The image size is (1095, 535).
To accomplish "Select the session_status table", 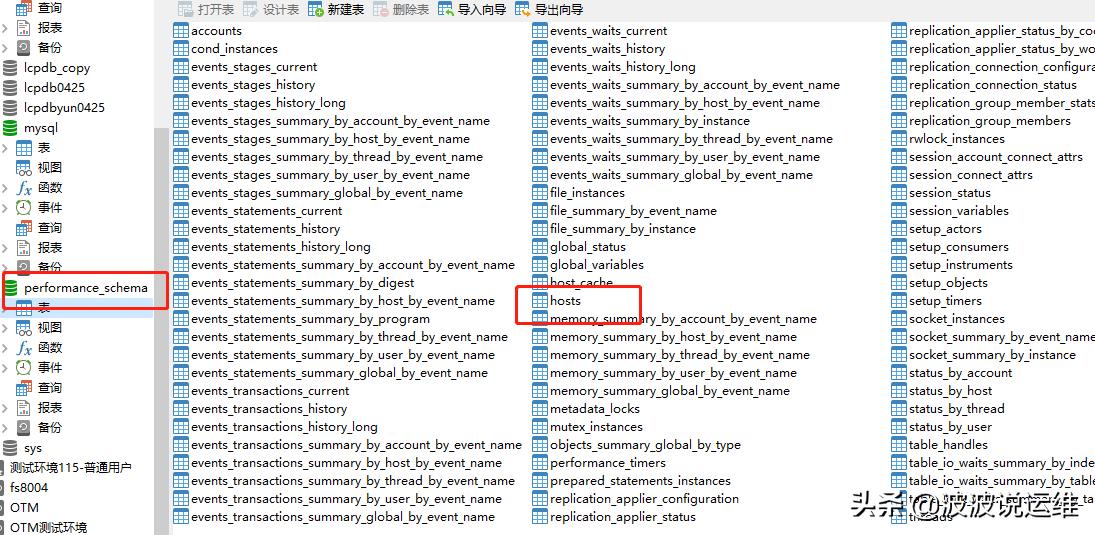I will pos(950,193).
